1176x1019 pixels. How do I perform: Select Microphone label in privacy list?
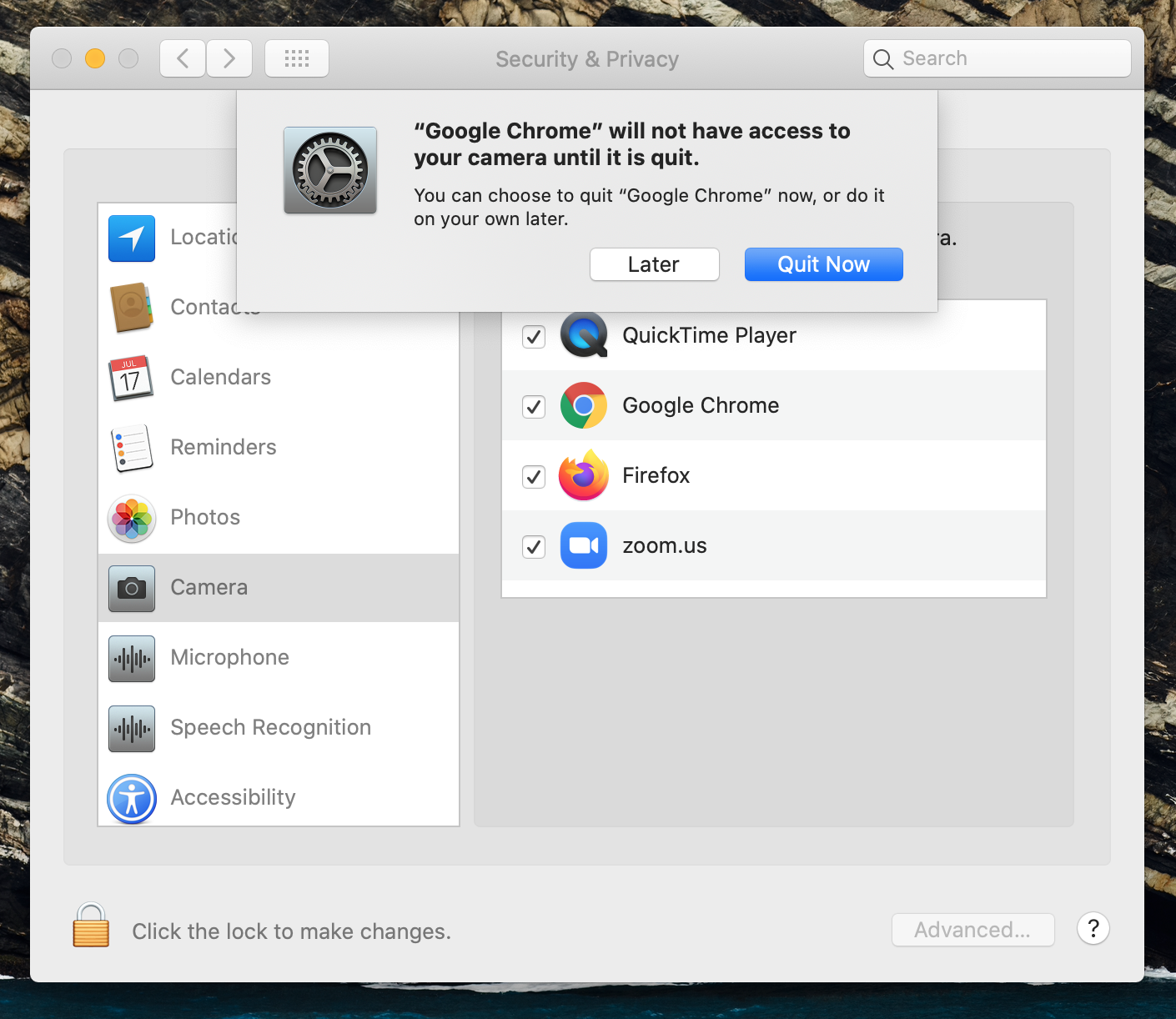pos(230,657)
